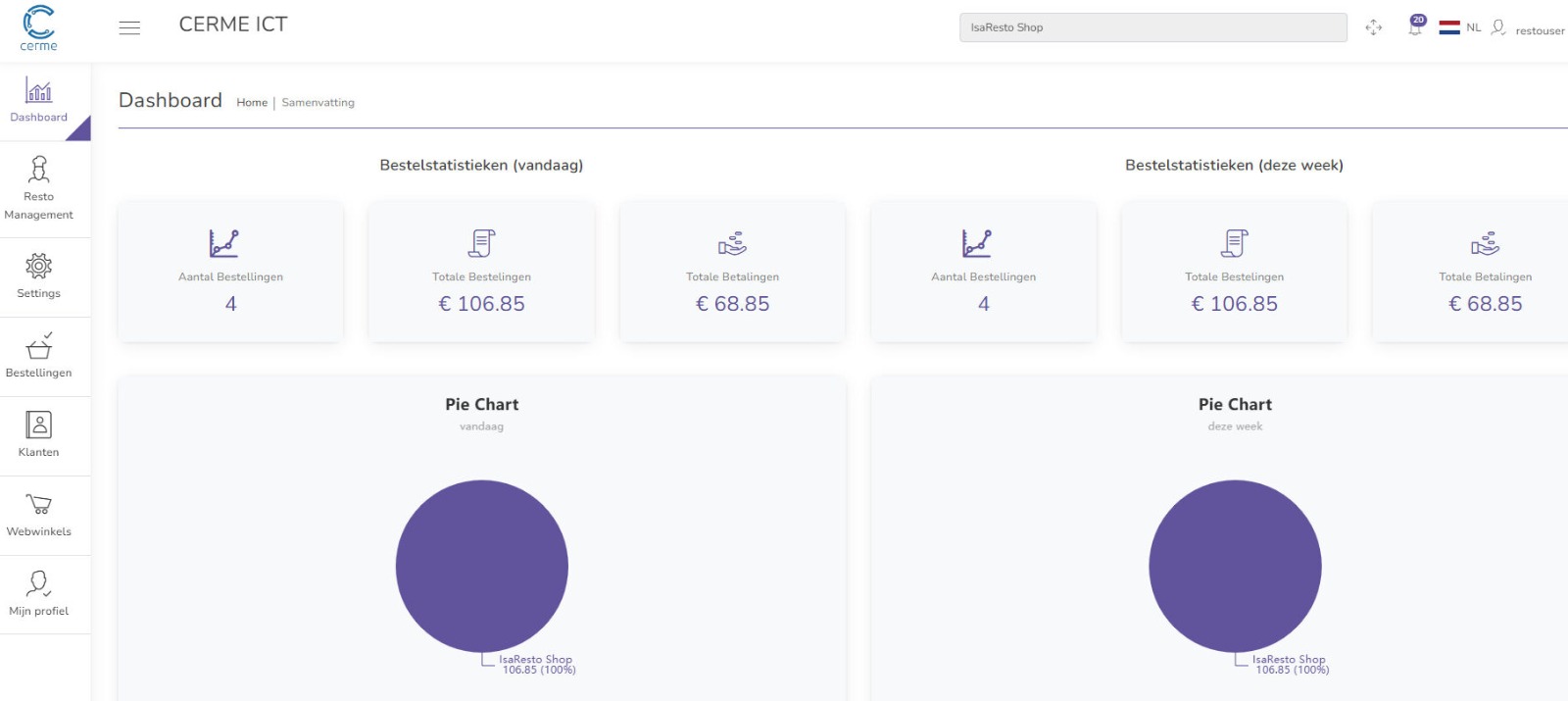Click the user avatar icon

[1498, 27]
